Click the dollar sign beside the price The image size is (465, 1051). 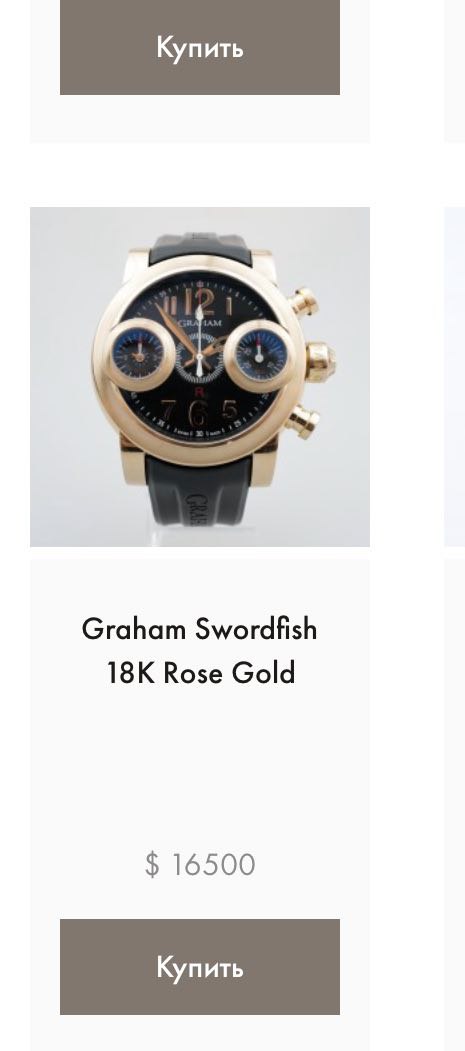pos(152,864)
